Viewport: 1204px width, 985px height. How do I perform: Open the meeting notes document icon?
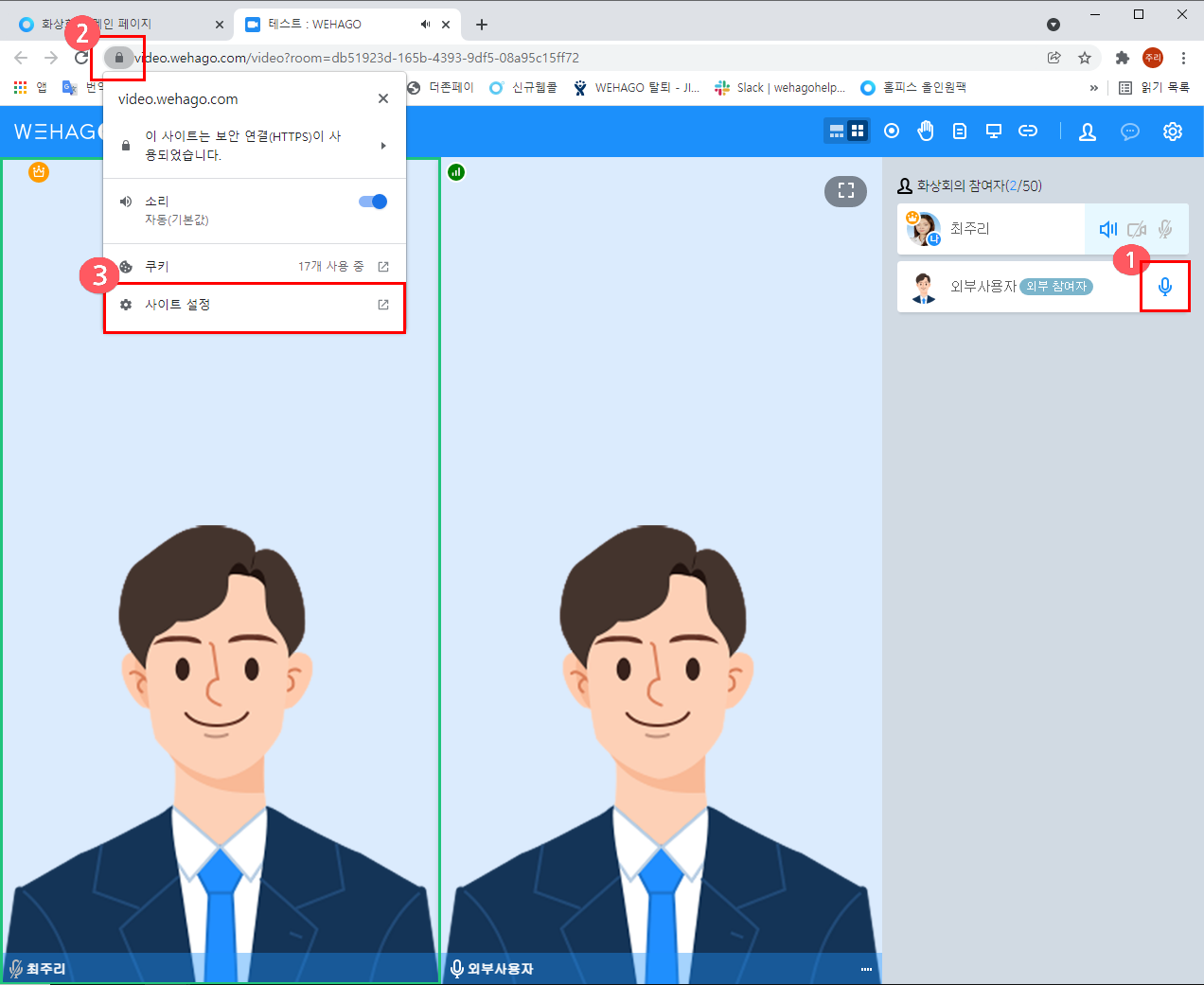pos(960,132)
